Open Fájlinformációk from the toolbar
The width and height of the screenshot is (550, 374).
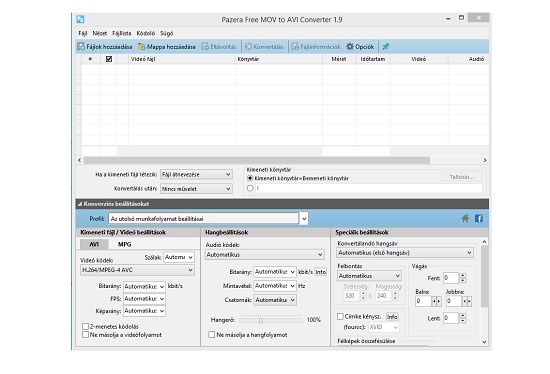tap(316, 47)
